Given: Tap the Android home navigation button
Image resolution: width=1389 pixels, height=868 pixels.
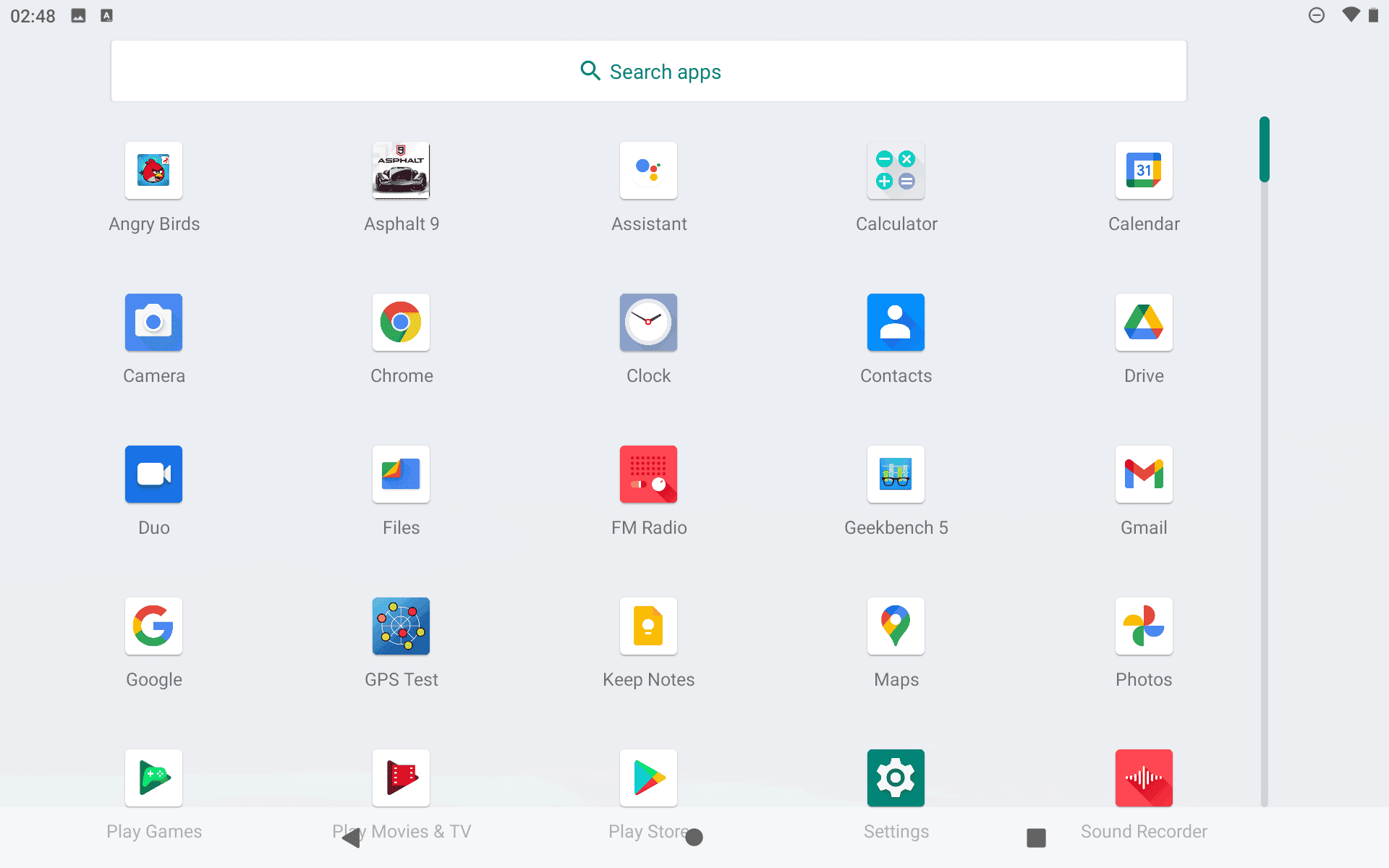Looking at the screenshot, I should coord(694,838).
